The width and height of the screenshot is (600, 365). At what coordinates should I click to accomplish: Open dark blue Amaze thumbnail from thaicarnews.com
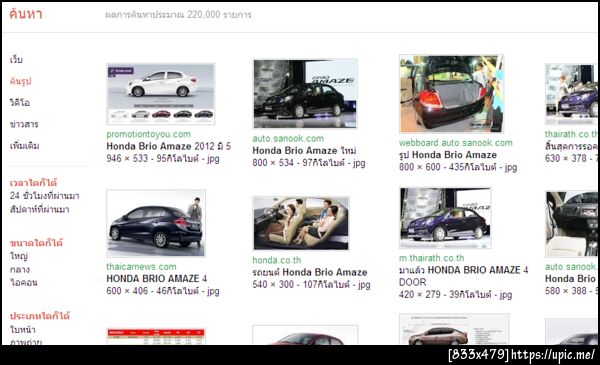[x=156, y=223]
